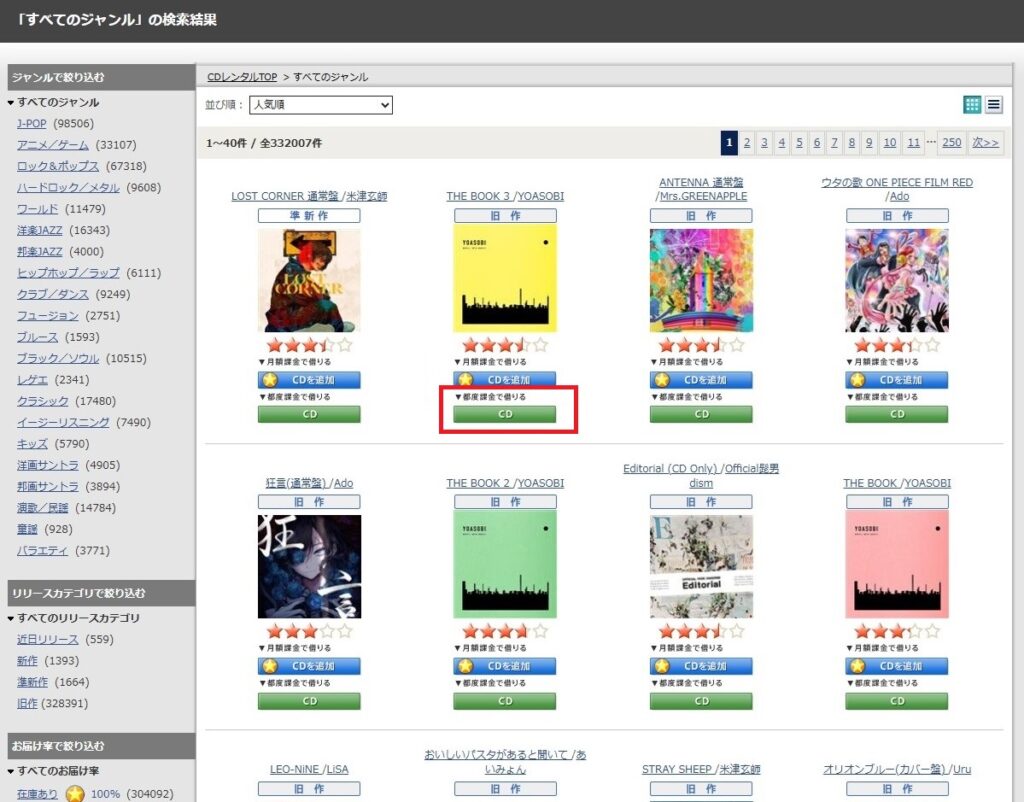Collapse the すべてのリリースカテゴリ tree
1024x802 pixels.
point(10,618)
